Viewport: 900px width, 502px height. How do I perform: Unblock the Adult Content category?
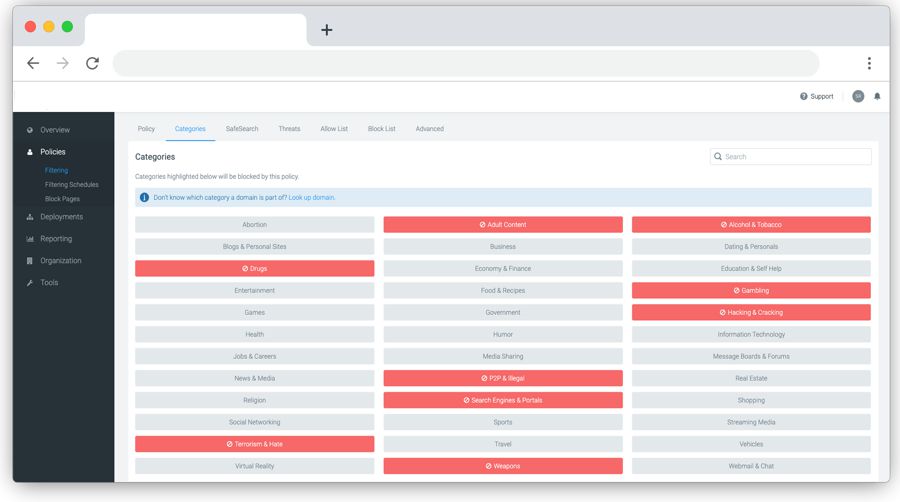(x=503, y=224)
